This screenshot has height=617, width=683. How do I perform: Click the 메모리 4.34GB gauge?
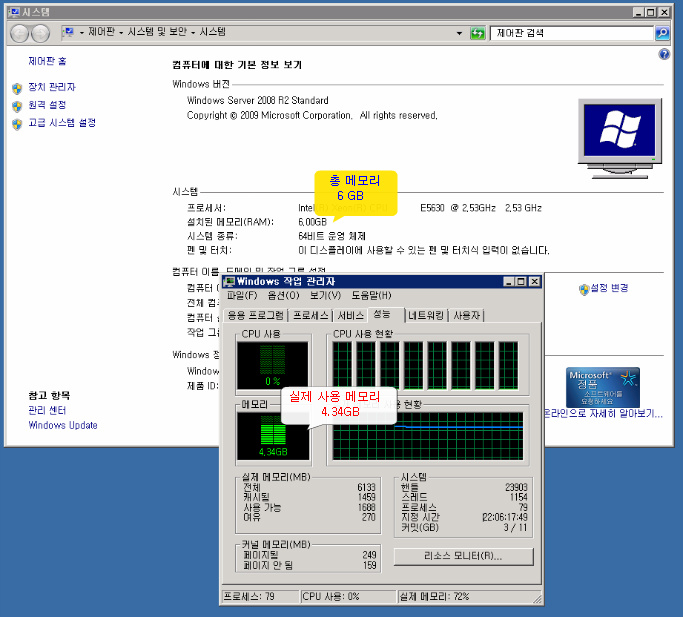point(273,436)
